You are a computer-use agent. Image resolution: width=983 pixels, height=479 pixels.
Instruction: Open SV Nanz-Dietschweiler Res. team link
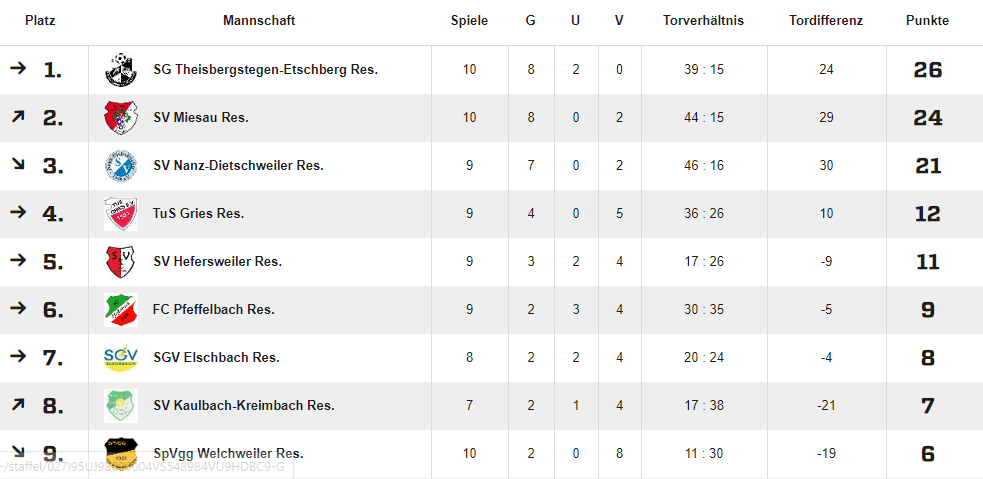(238, 166)
